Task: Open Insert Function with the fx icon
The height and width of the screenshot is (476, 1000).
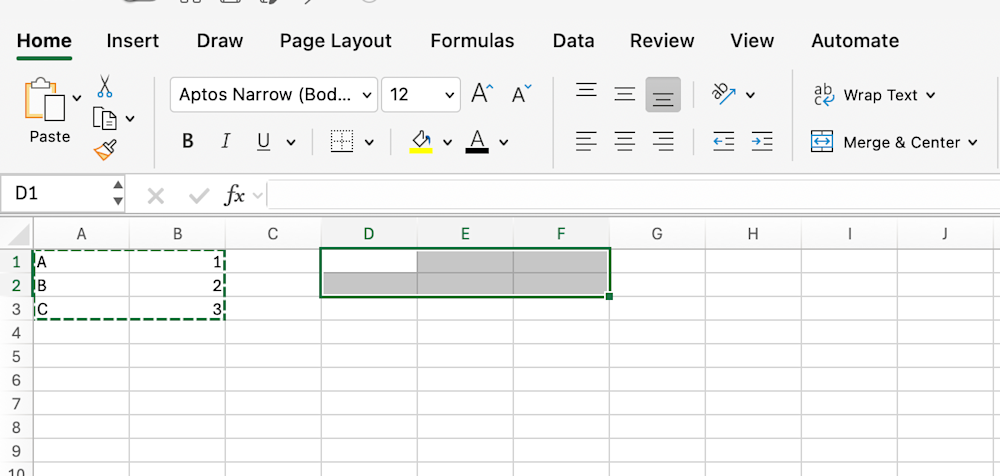Action: [x=235, y=195]
